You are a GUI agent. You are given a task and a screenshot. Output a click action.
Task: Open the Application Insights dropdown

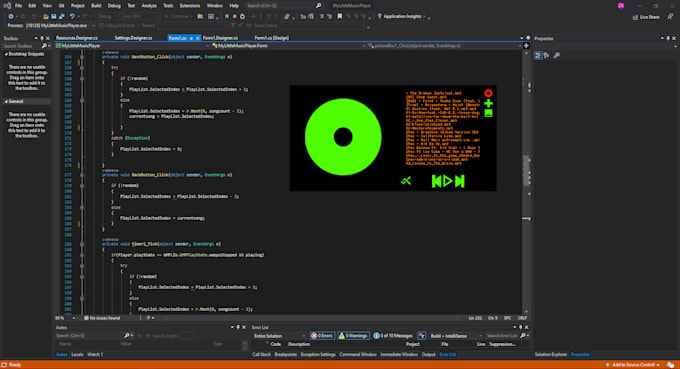(x=402, y=16)
